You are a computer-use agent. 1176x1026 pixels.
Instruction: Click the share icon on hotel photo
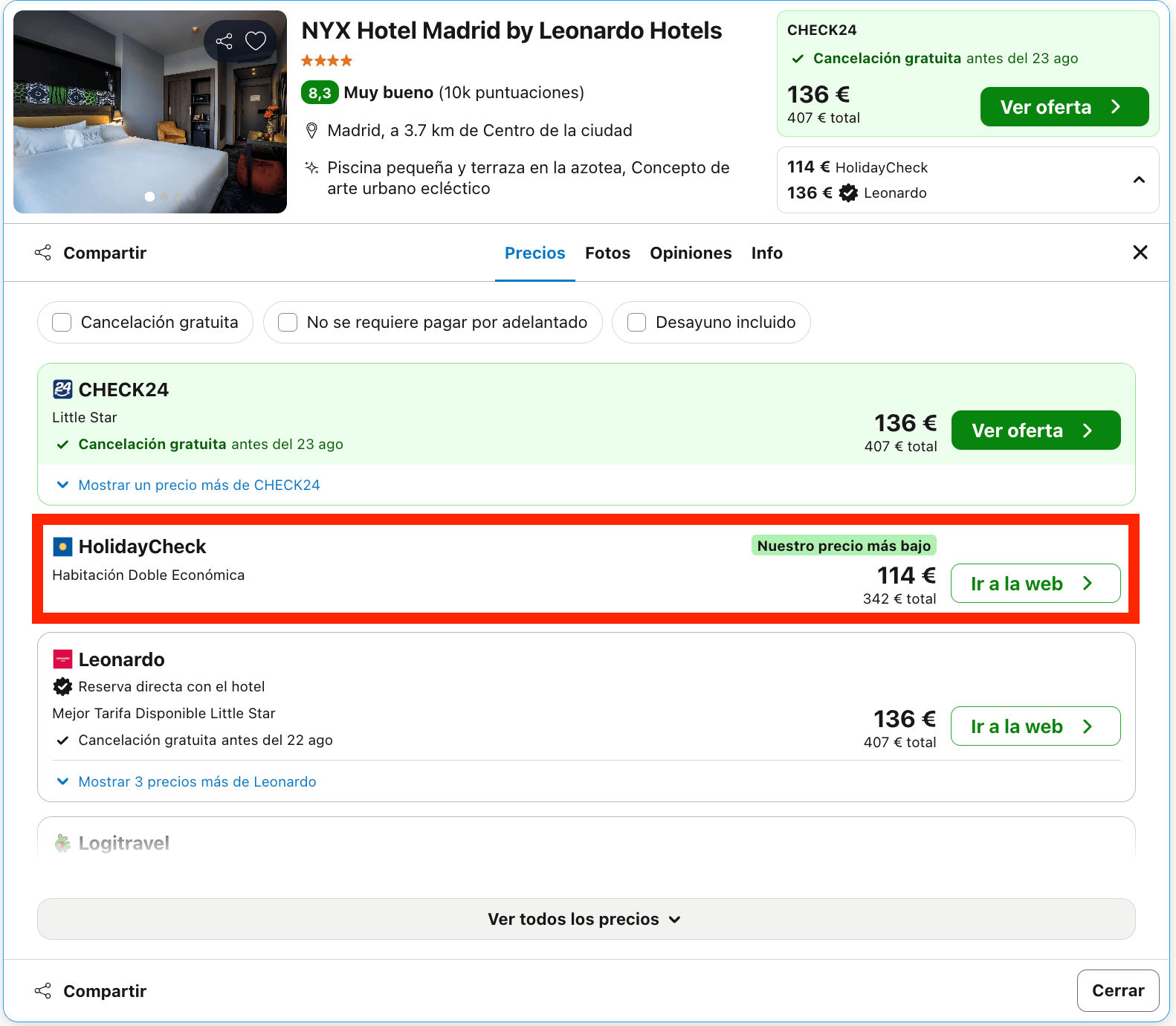[x=224, y=41]
